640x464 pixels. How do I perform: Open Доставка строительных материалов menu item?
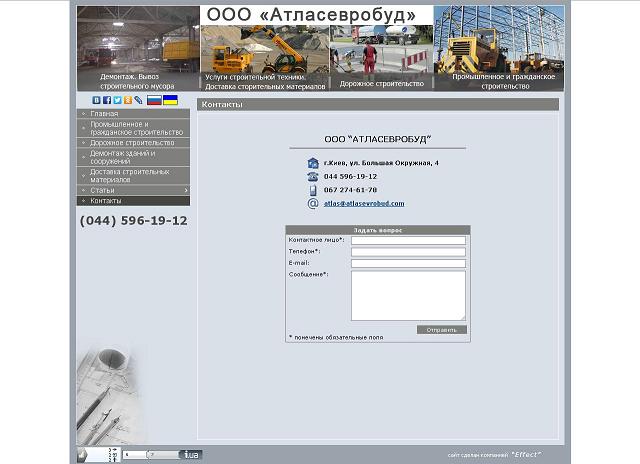coord(133,176)
